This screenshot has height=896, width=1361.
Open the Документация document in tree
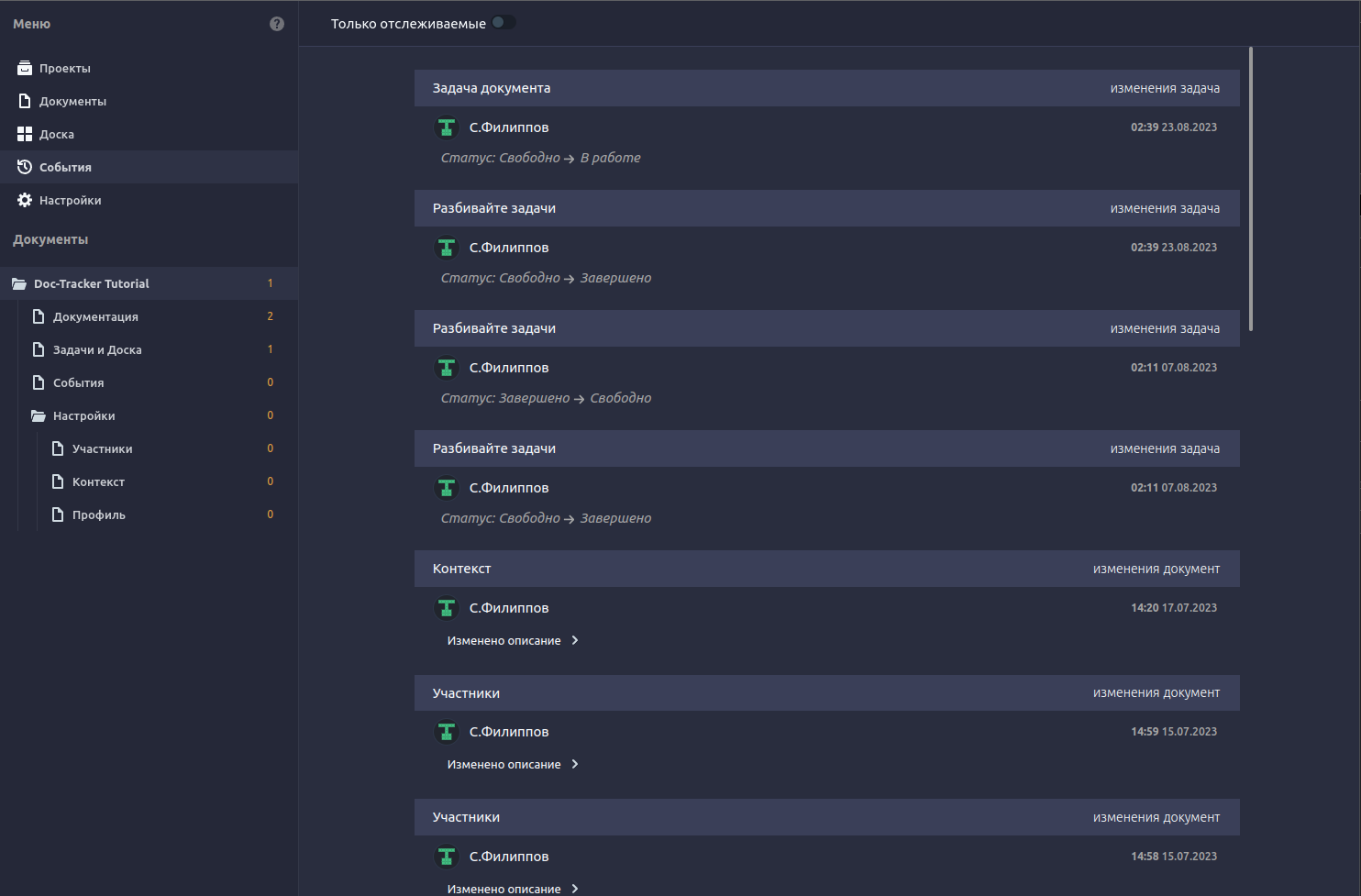(x=95, y=317)
